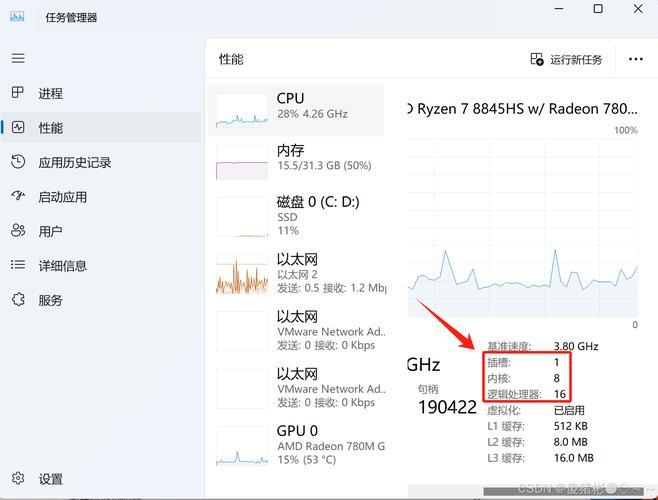Select the 性能 performance icon in sidebar
Screen dimensions: 658x500
pos(18,127)
